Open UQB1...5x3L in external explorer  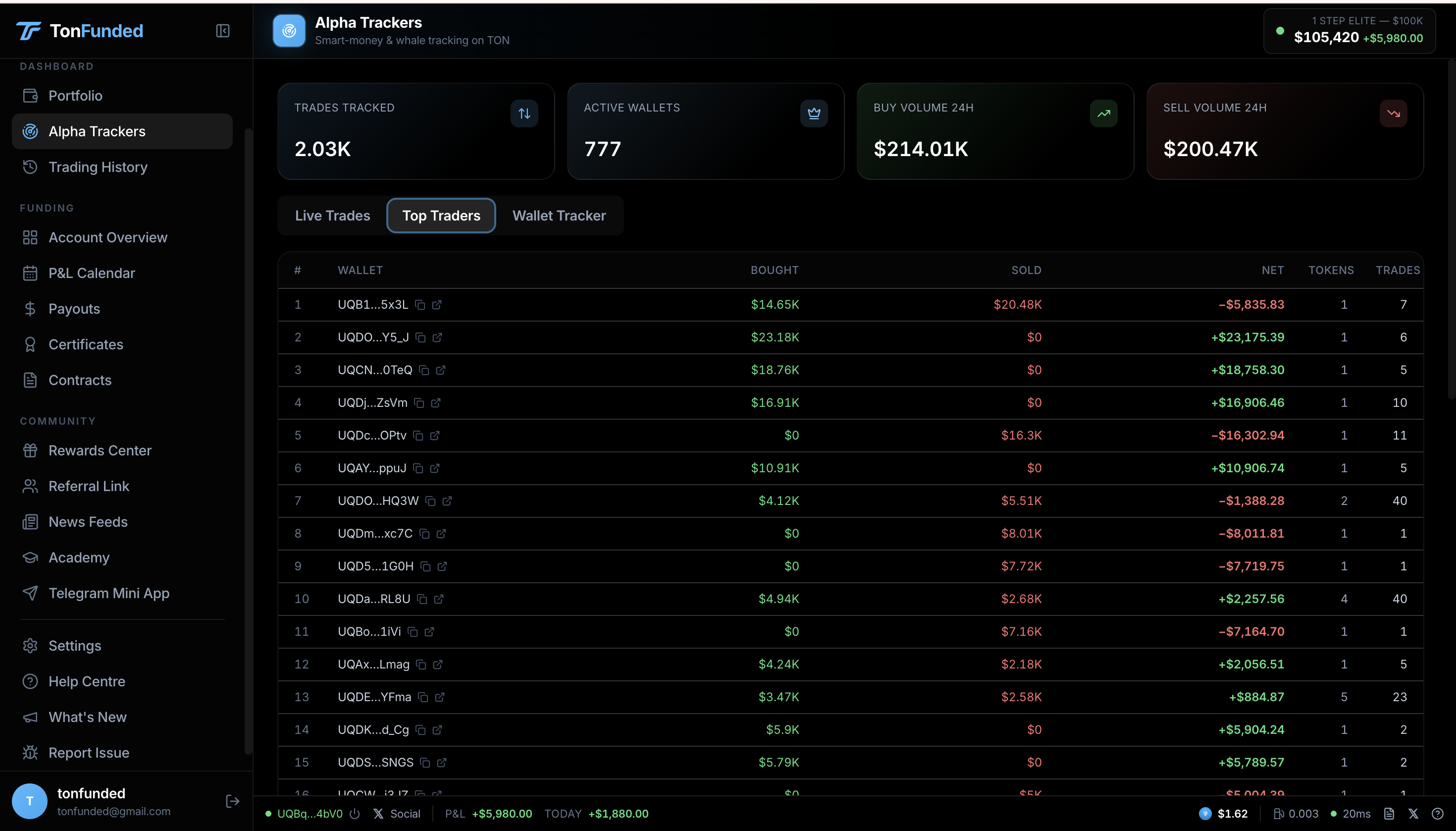click(x=437, y=305)
